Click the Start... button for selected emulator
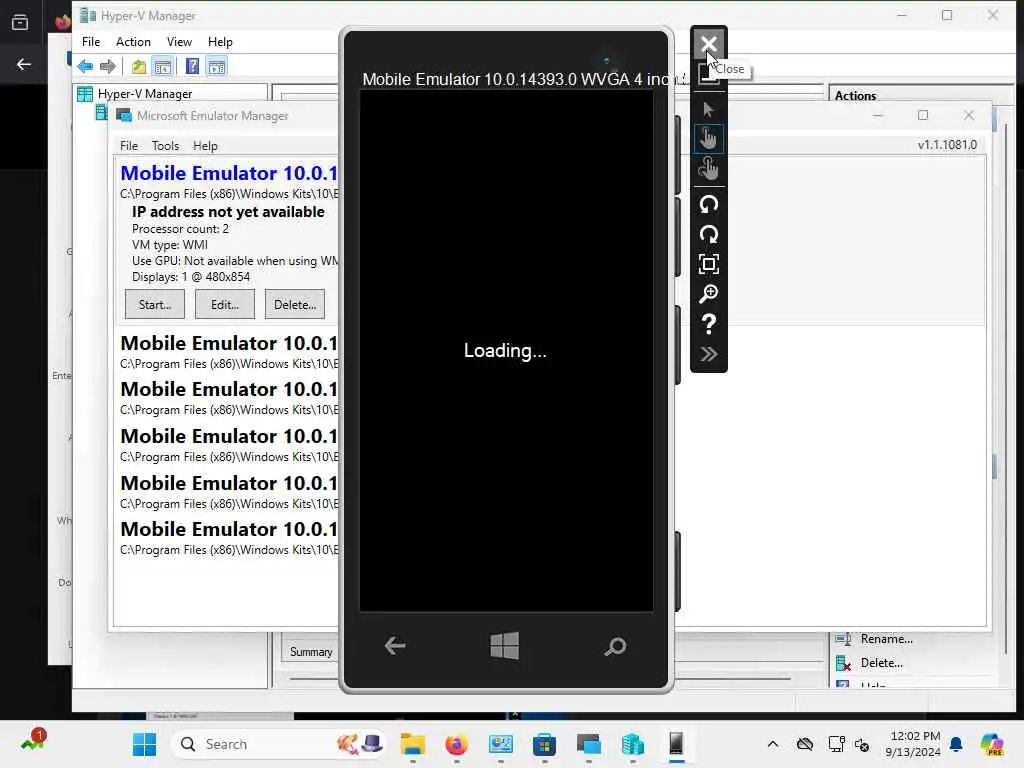Screen dimensions: 1024x768 coord(155,304)
